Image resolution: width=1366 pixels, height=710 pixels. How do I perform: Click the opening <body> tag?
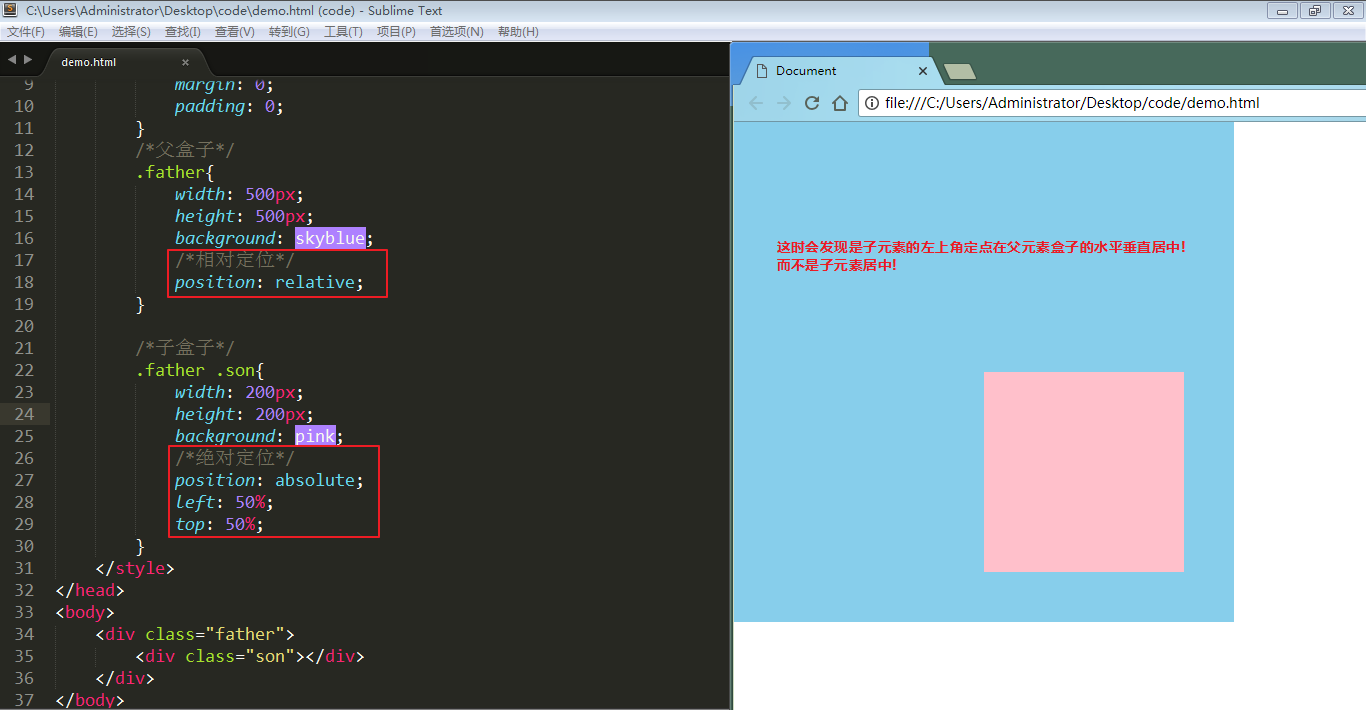pyautogui.click(x=85, y=612)
